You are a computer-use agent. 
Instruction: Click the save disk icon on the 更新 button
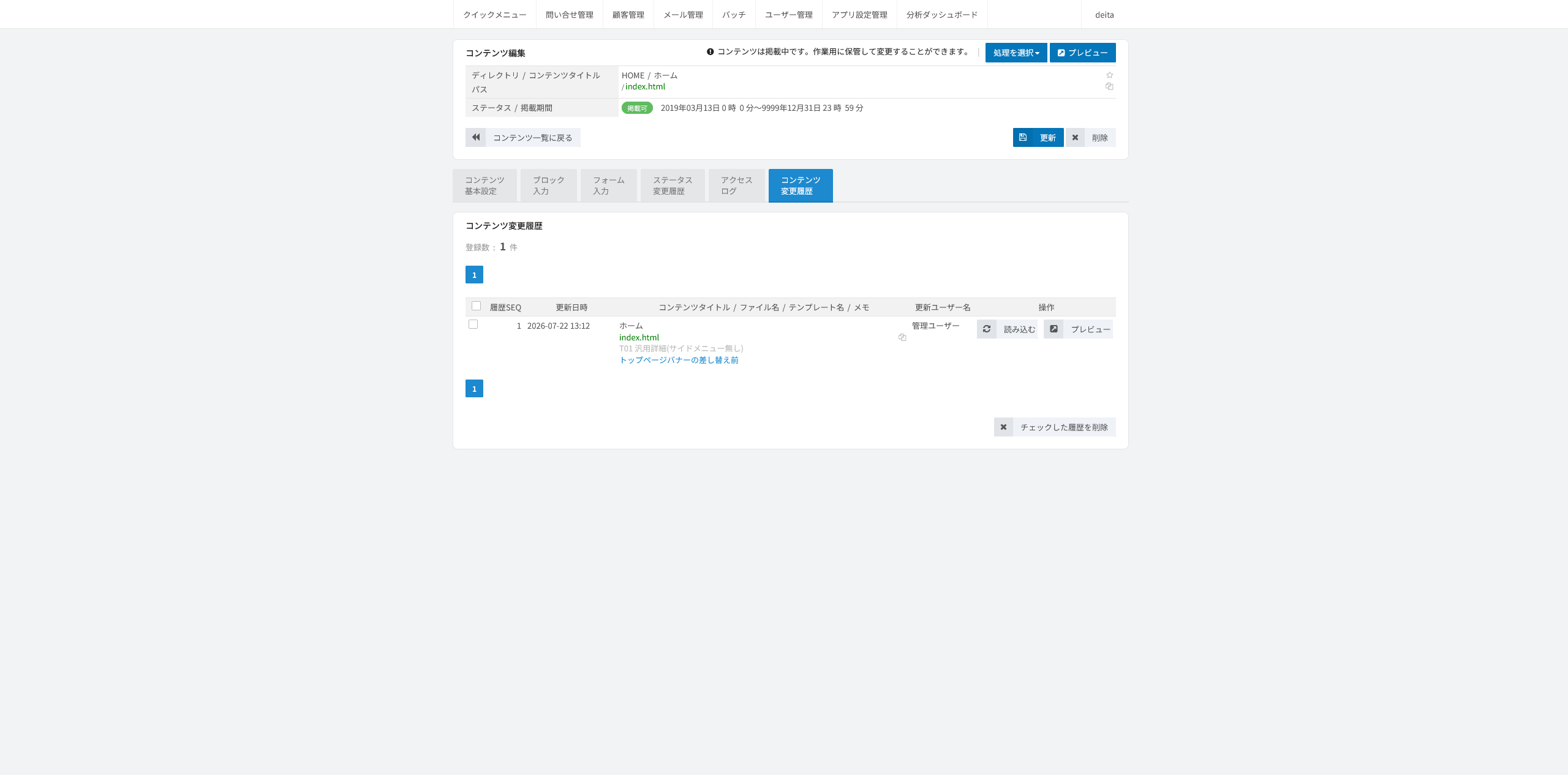pos(1023,137)
